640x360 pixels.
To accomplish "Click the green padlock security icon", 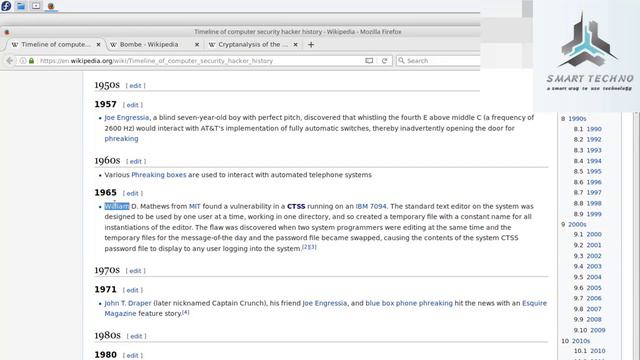I will point(31,60).
